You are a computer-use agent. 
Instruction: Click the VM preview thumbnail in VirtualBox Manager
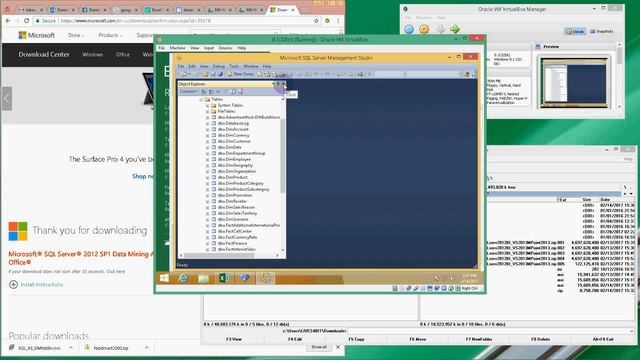(x=574, y=83)
